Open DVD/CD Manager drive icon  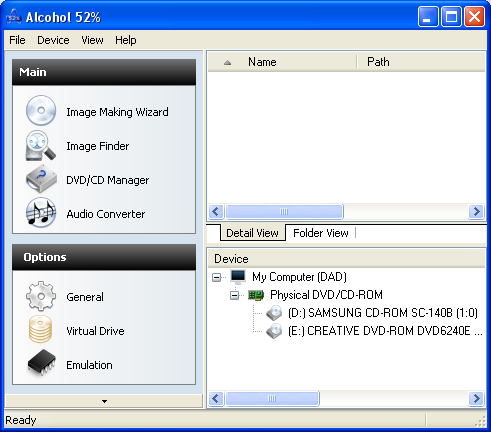pos(41,179)
